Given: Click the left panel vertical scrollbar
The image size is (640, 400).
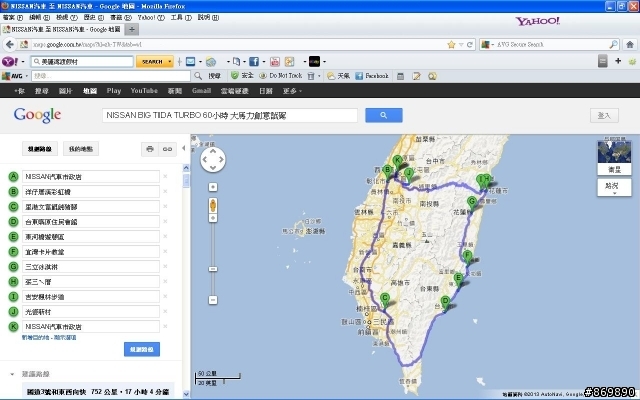Looking at the screenshot, I should [186, 180].
